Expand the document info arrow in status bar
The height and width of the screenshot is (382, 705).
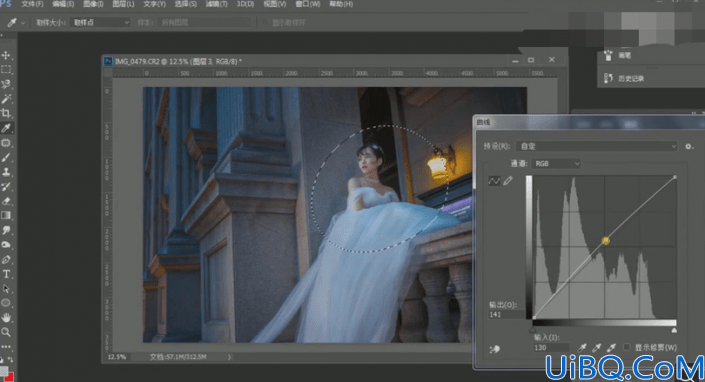229,357
